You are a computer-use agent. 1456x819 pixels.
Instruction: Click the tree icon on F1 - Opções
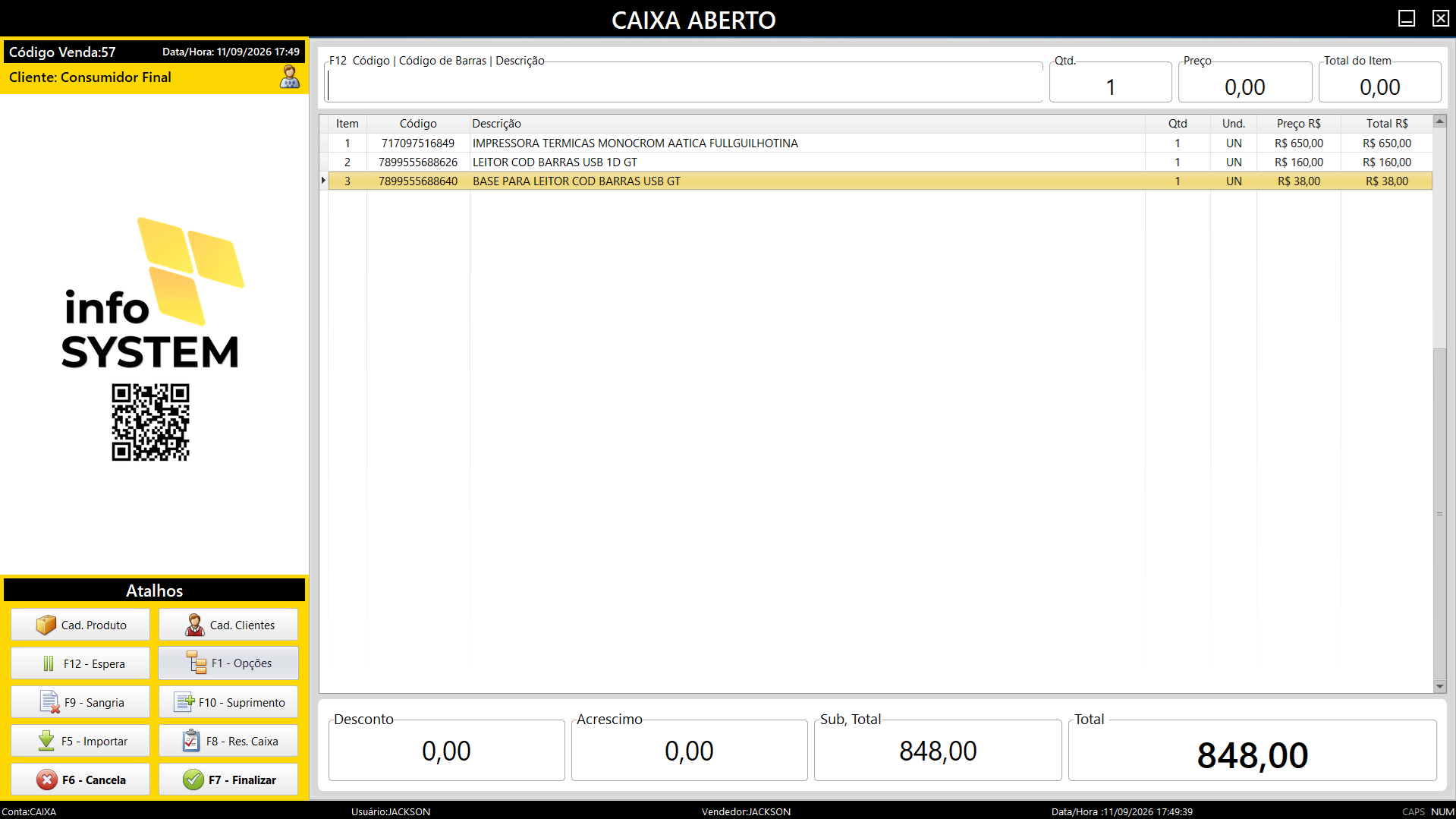(197, 663)
